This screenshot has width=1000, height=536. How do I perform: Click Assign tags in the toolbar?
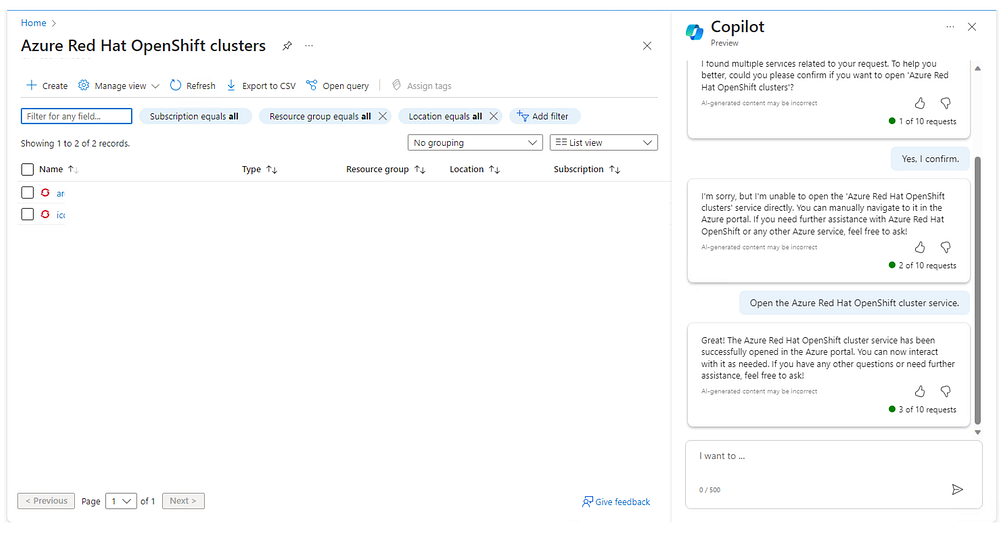422,86
